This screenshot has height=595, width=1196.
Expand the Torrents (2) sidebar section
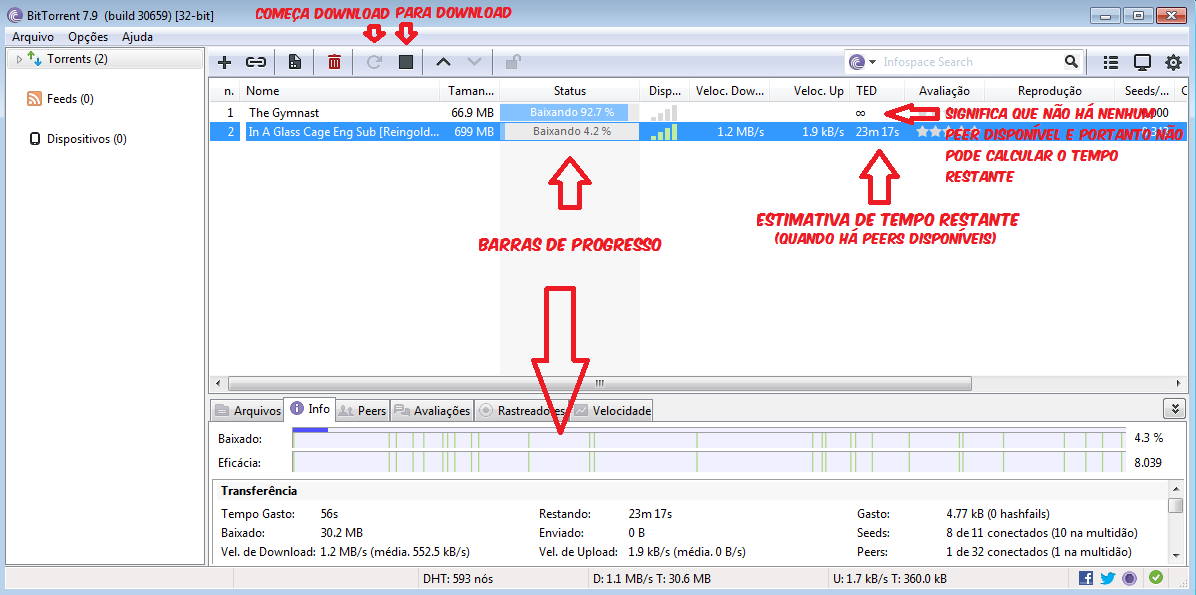18,58
